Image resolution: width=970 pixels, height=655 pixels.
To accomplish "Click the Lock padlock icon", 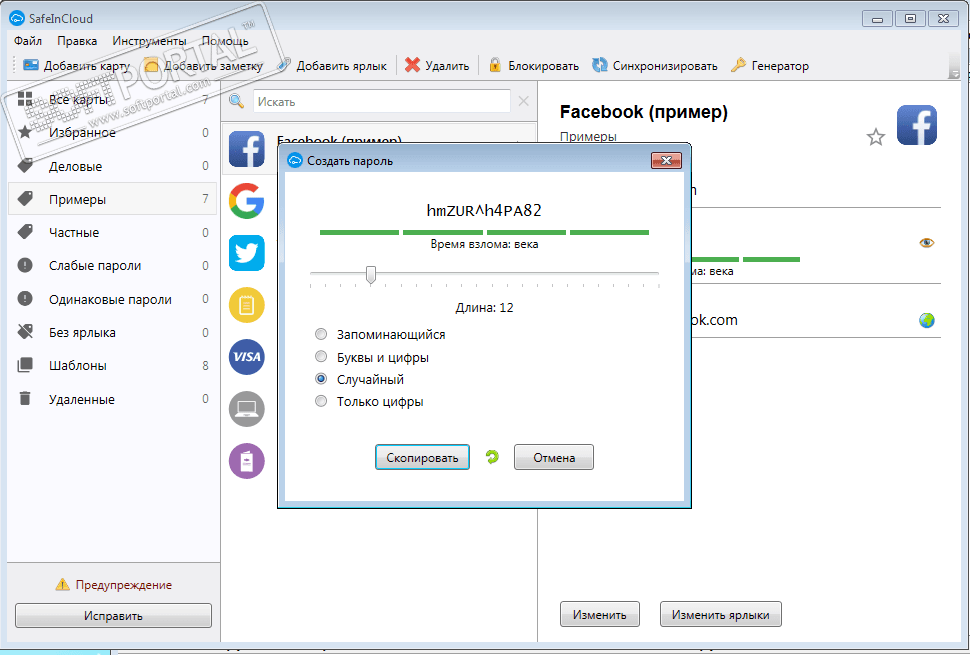I will 495,65.
